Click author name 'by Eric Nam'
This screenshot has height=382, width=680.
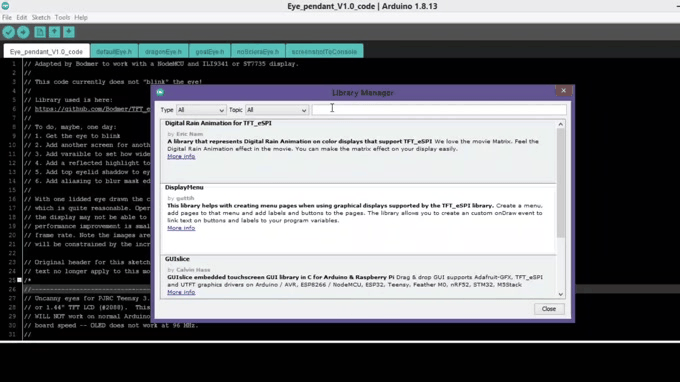coord(185,134)
